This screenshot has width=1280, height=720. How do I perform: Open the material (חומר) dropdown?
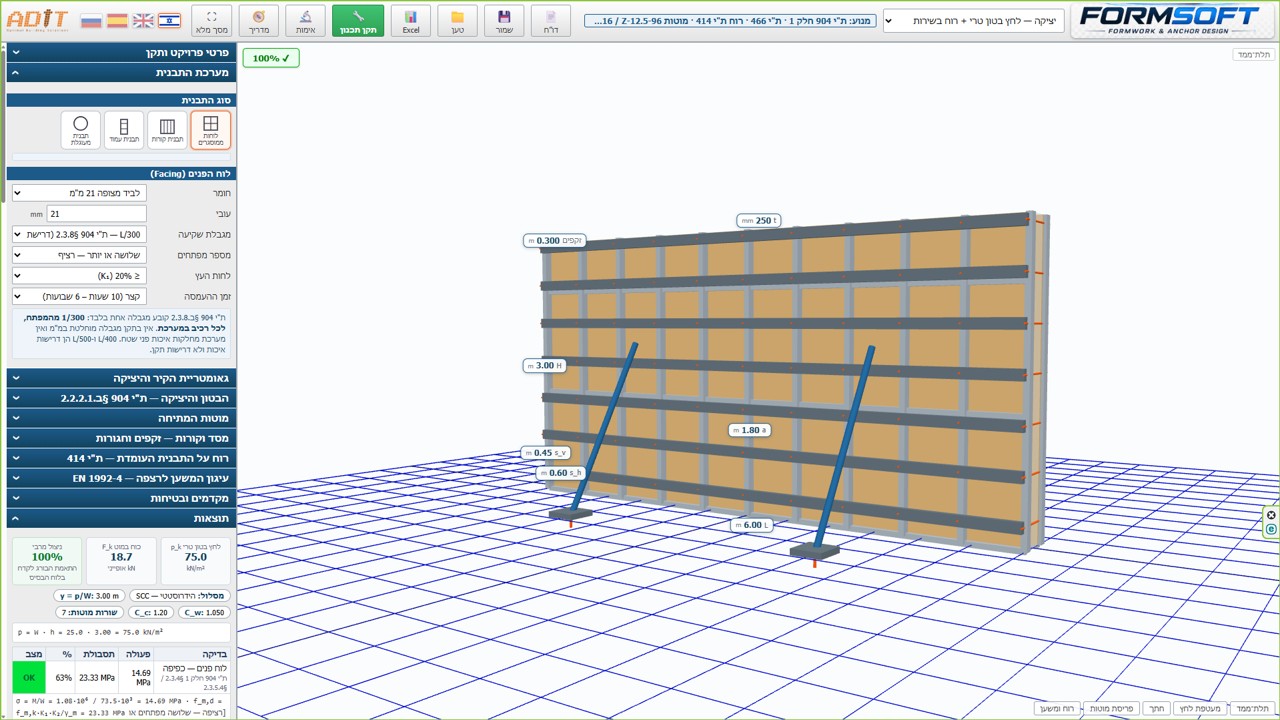pos(79,192)
